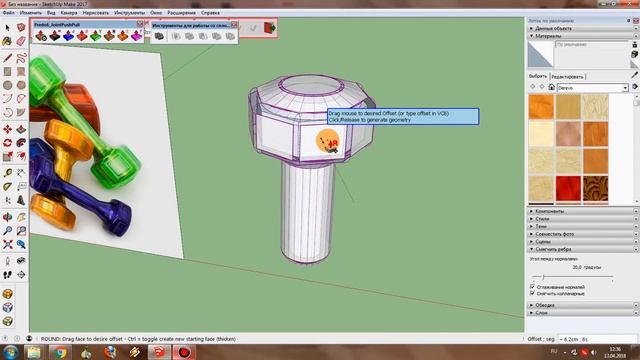
Task: Open Chrome from the taskbar
Action: [x=60, y=352]
